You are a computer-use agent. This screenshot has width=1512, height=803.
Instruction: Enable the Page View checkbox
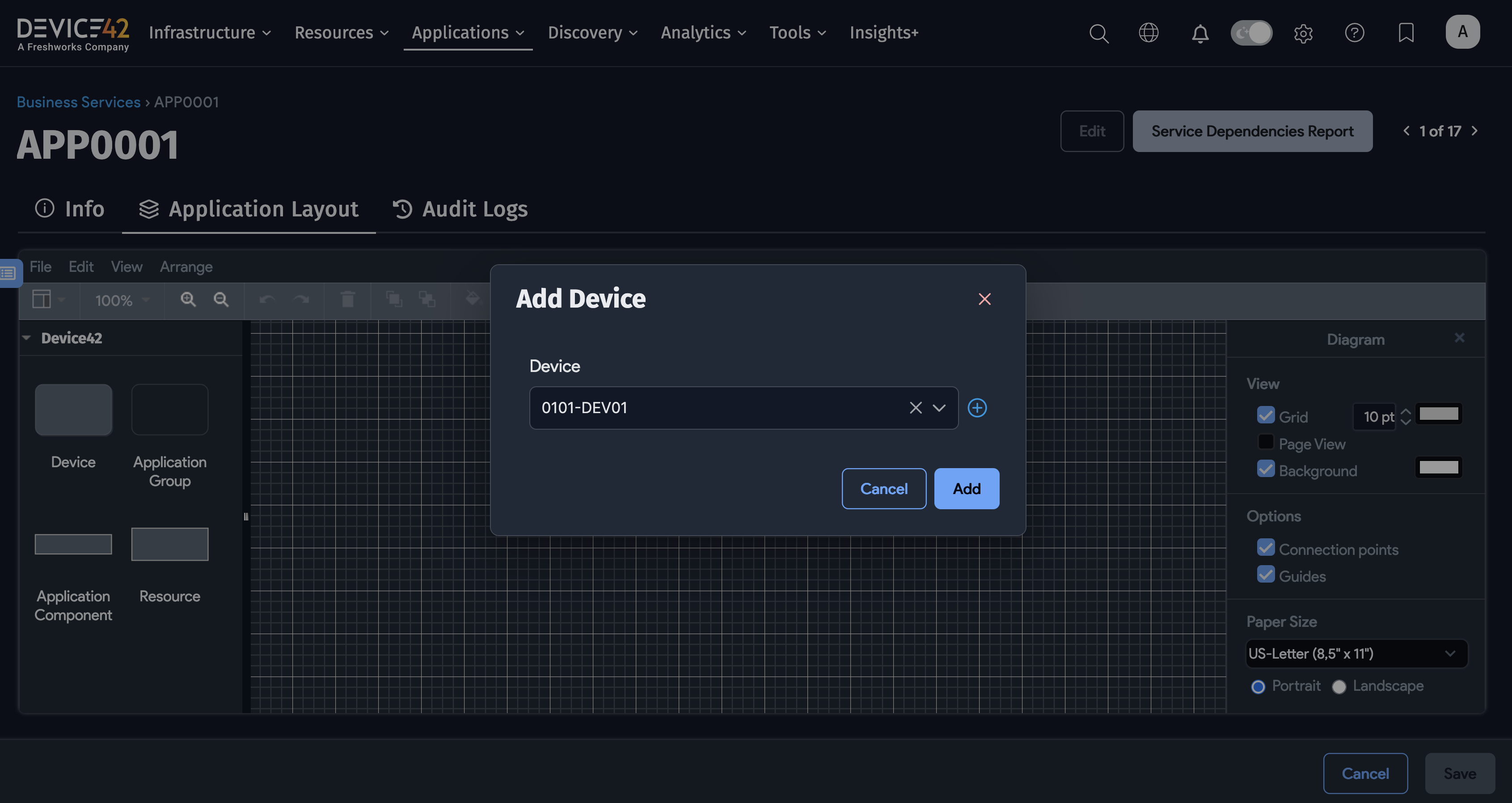point(1266,442)
